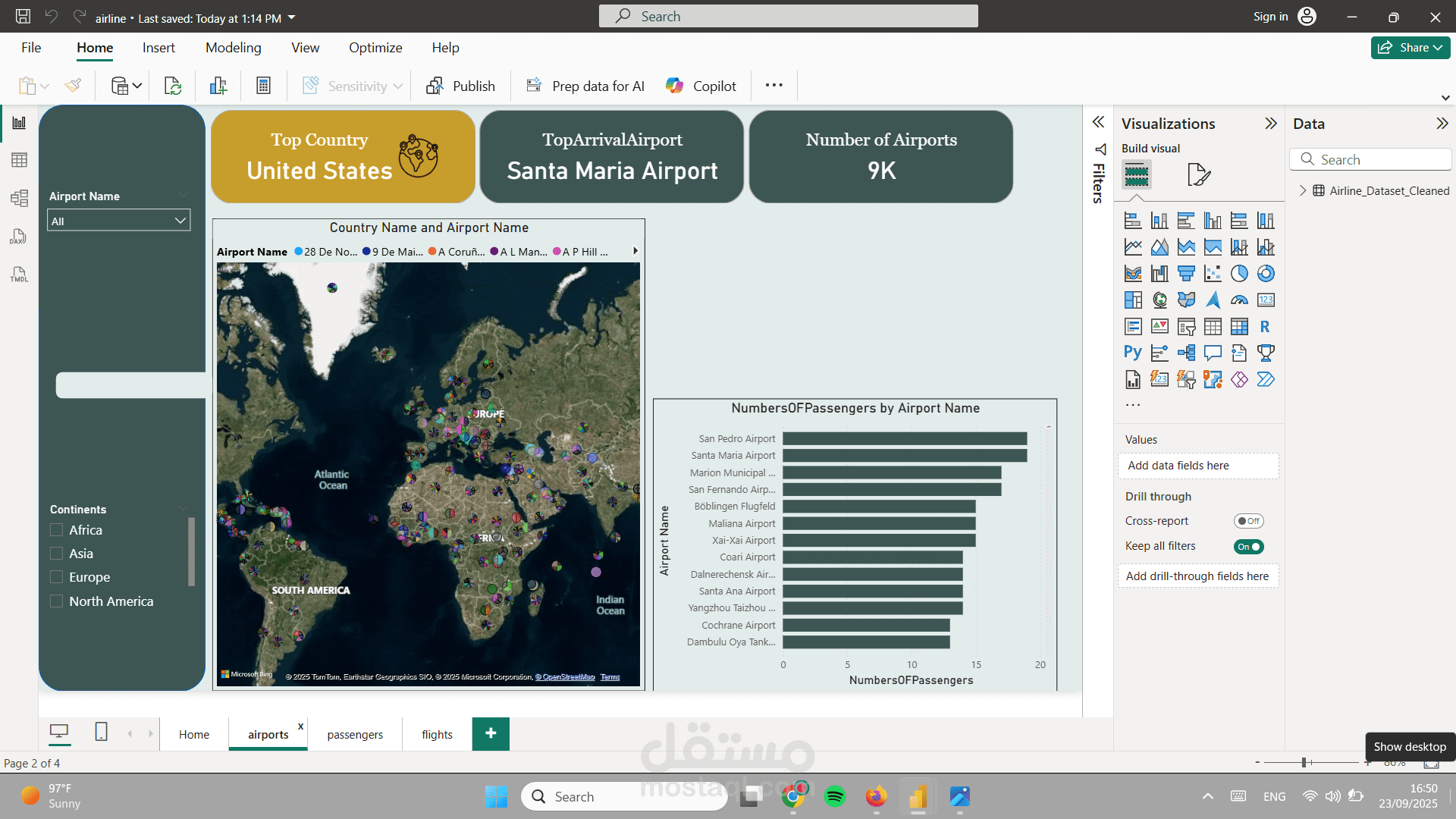
Task: Select the gauge visual
Action: coord(1239,300)
